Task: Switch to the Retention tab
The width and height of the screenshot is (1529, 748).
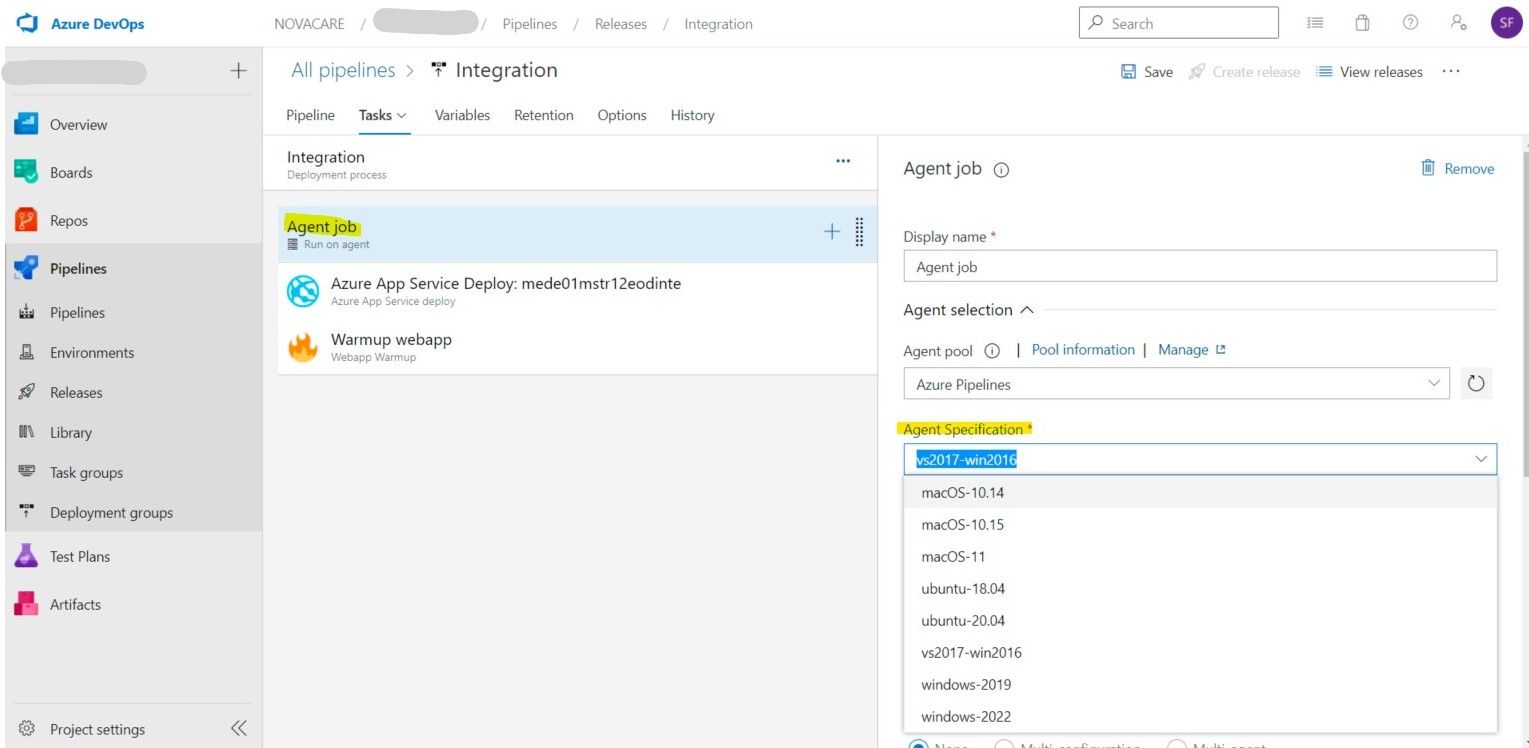Action: 544,115
